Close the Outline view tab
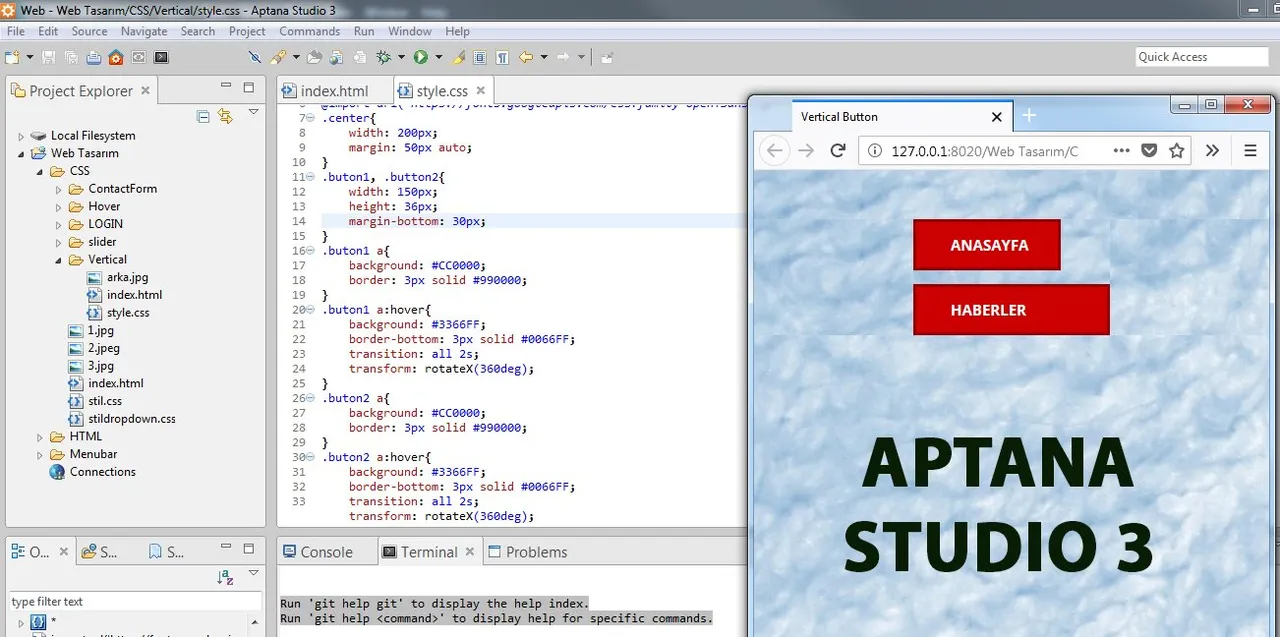The image size is (1280, 637). (63, 551)
